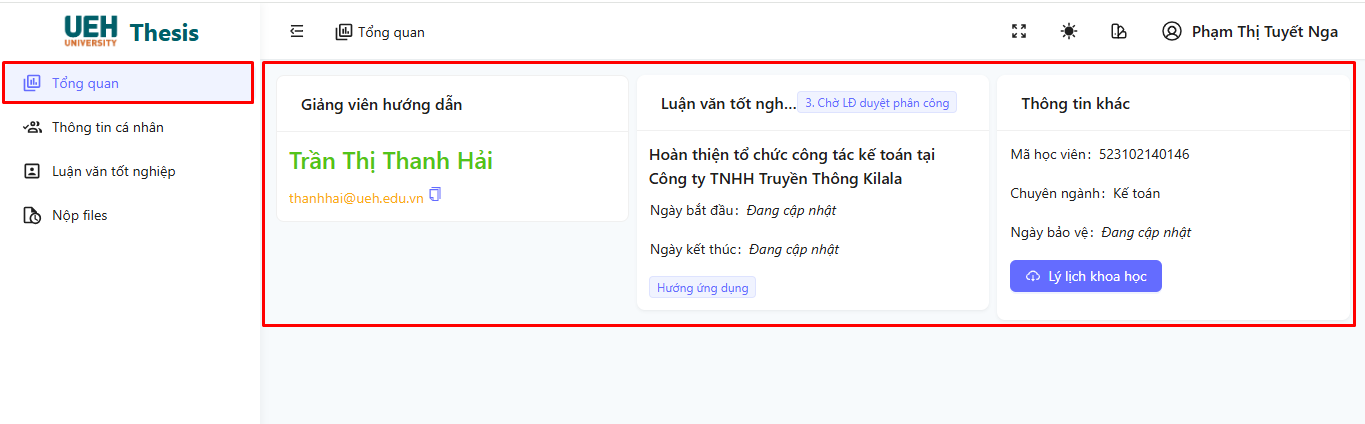The height and width of the screenshot is (424, 1365).
Task: Click the user avatar icon
Action: tap(1171, 32)
